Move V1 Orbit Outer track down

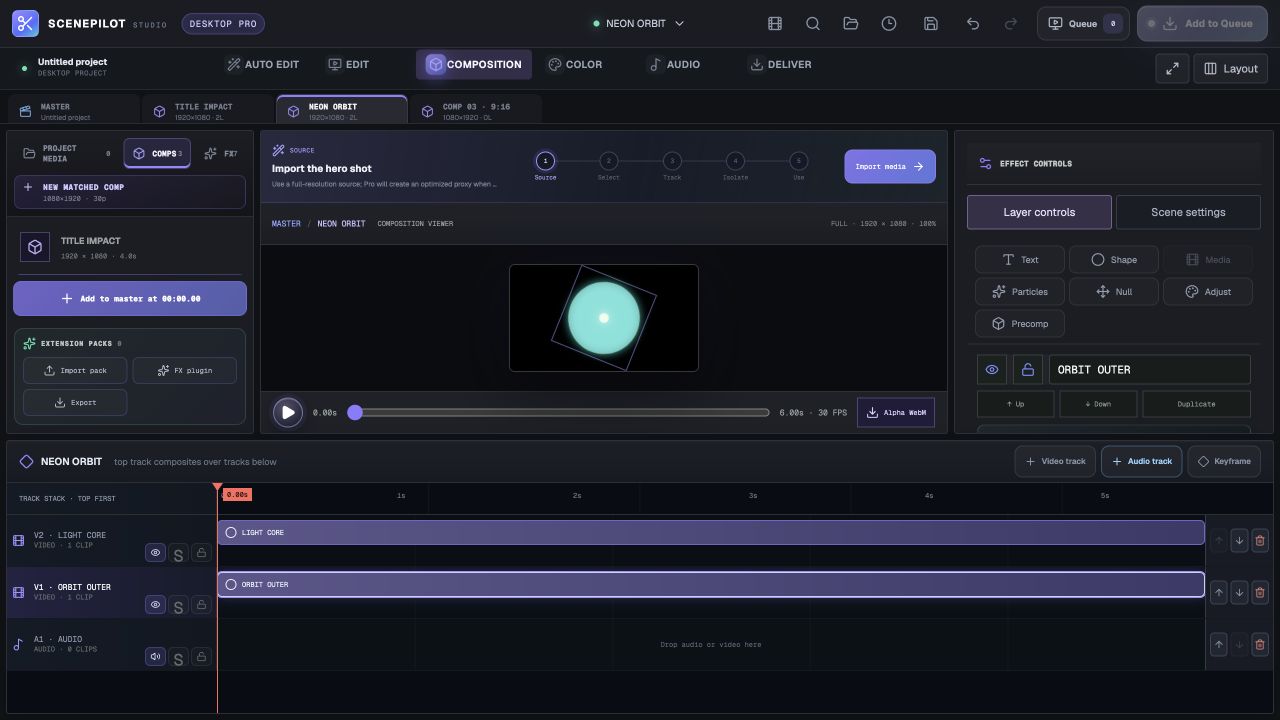pyautogui.click(x=1239, y=592)
